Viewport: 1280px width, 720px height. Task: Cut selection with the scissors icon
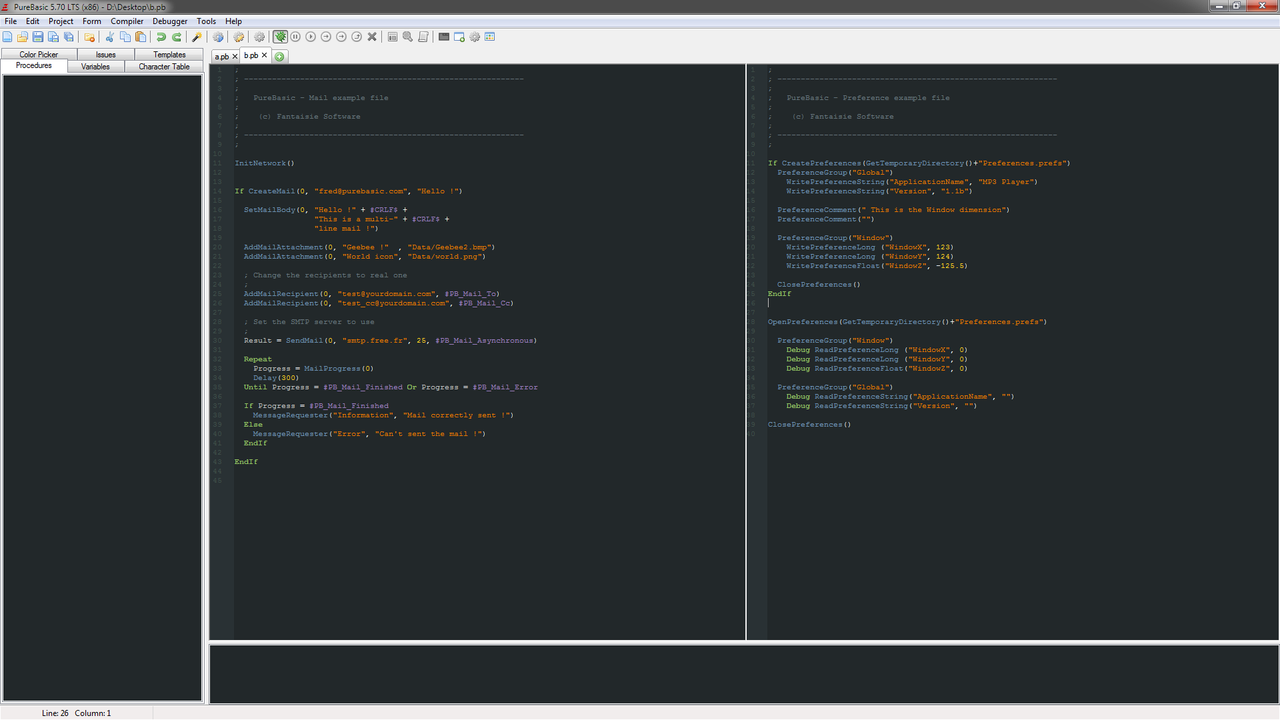click(x=110, y=37)
